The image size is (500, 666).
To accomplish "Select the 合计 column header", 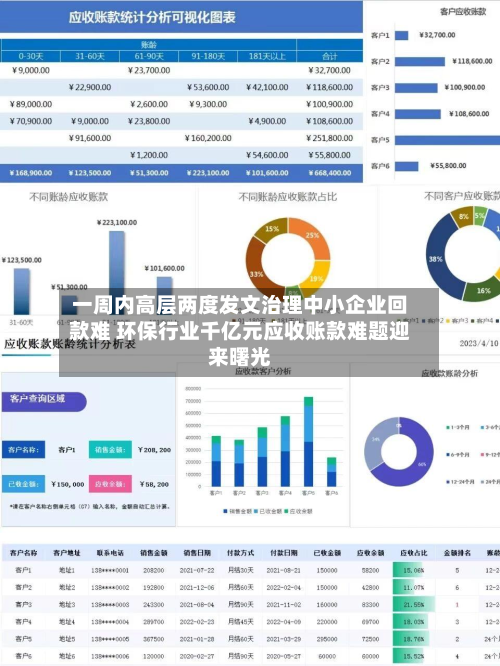I will [330, 56].
